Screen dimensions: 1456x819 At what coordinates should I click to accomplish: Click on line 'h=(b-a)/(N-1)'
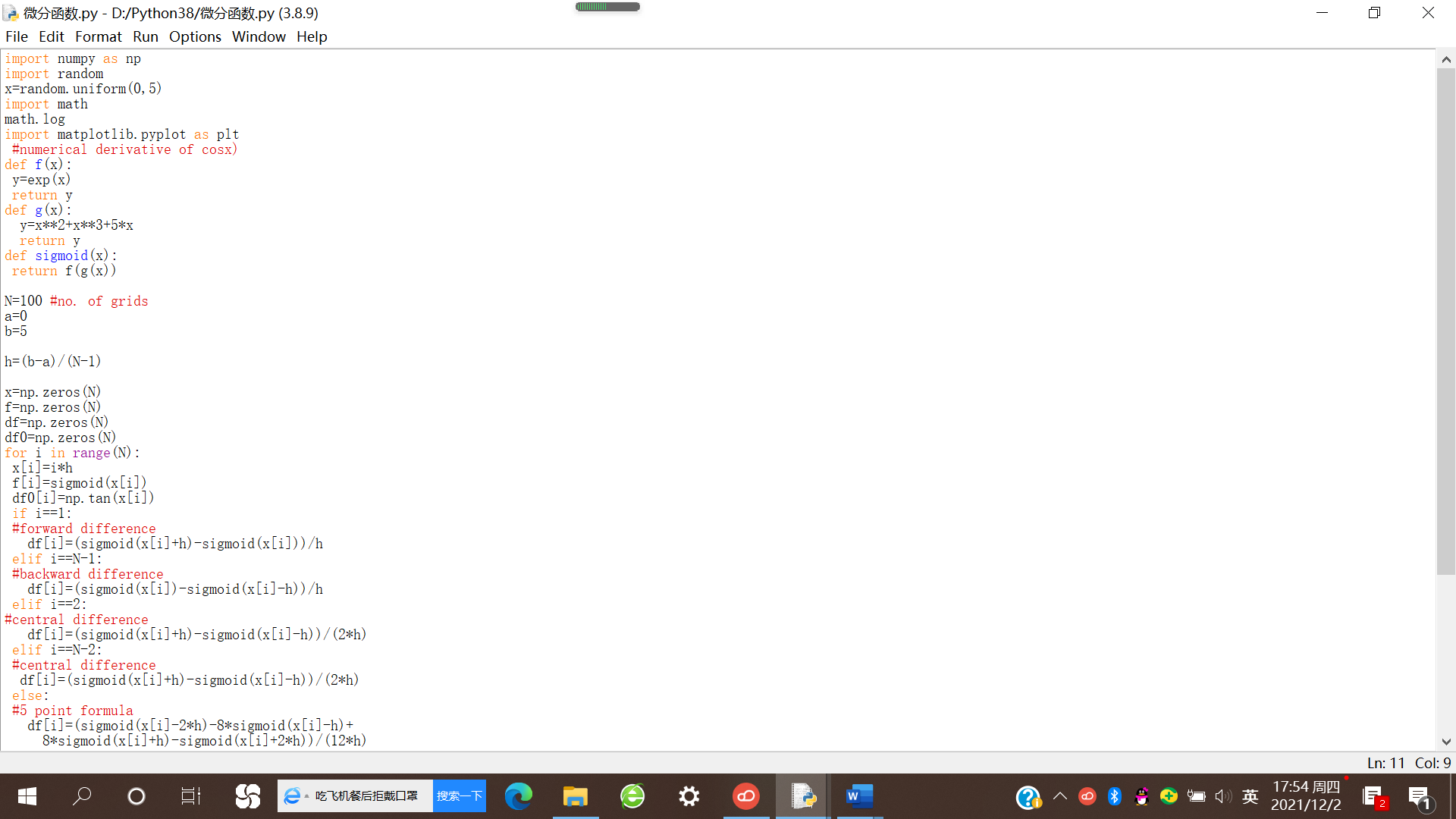[52, 362]
